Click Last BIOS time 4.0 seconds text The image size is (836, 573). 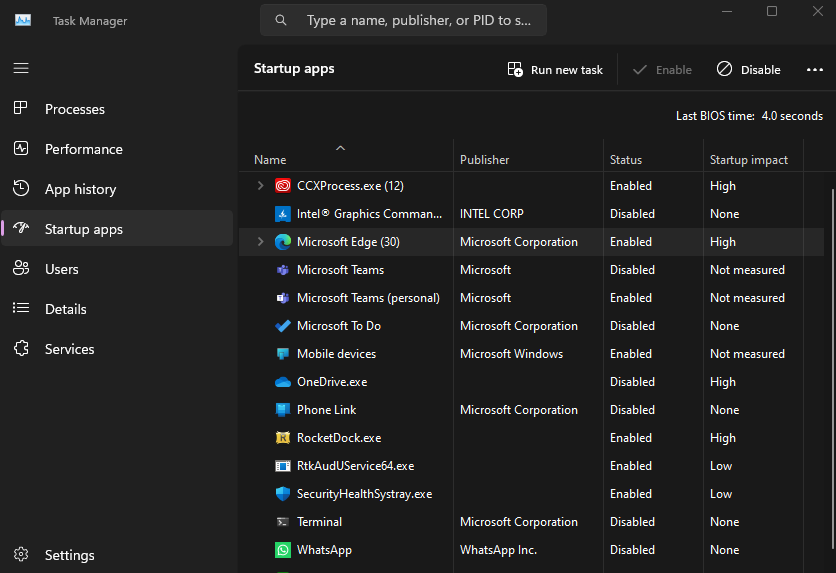coord(749,116)
